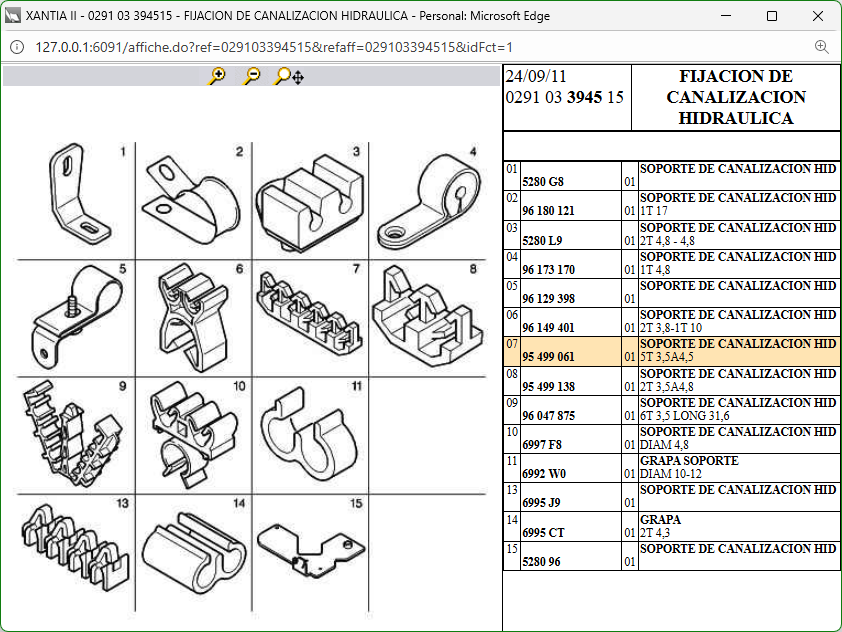Click the site information icon in address bar
The height and width of the screenshot is (632, 842).
click(17, 47)
